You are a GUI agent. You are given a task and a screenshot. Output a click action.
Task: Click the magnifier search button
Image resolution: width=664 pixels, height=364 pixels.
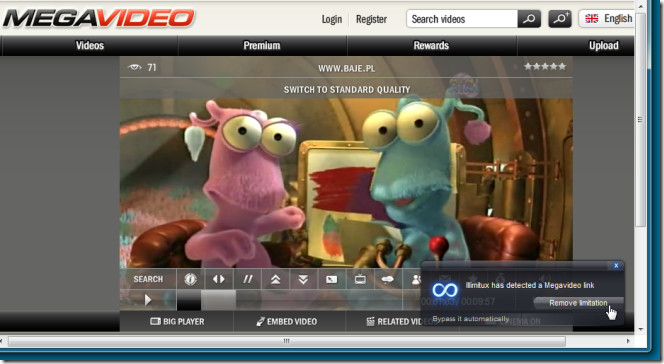pos(529,19)
